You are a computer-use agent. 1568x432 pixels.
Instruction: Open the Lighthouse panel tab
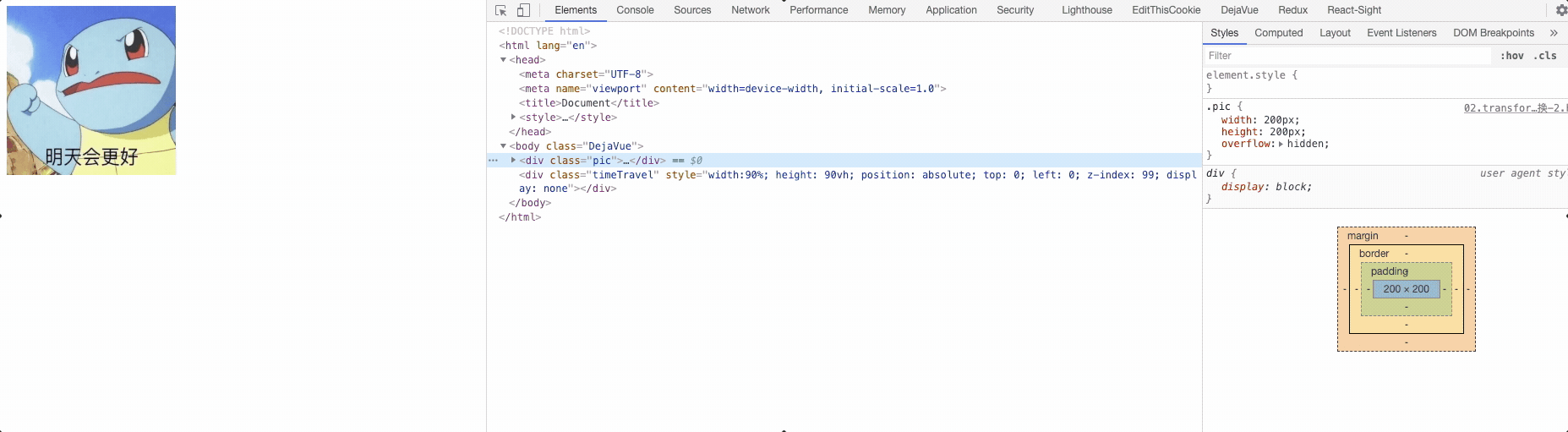click(1086, 10)
